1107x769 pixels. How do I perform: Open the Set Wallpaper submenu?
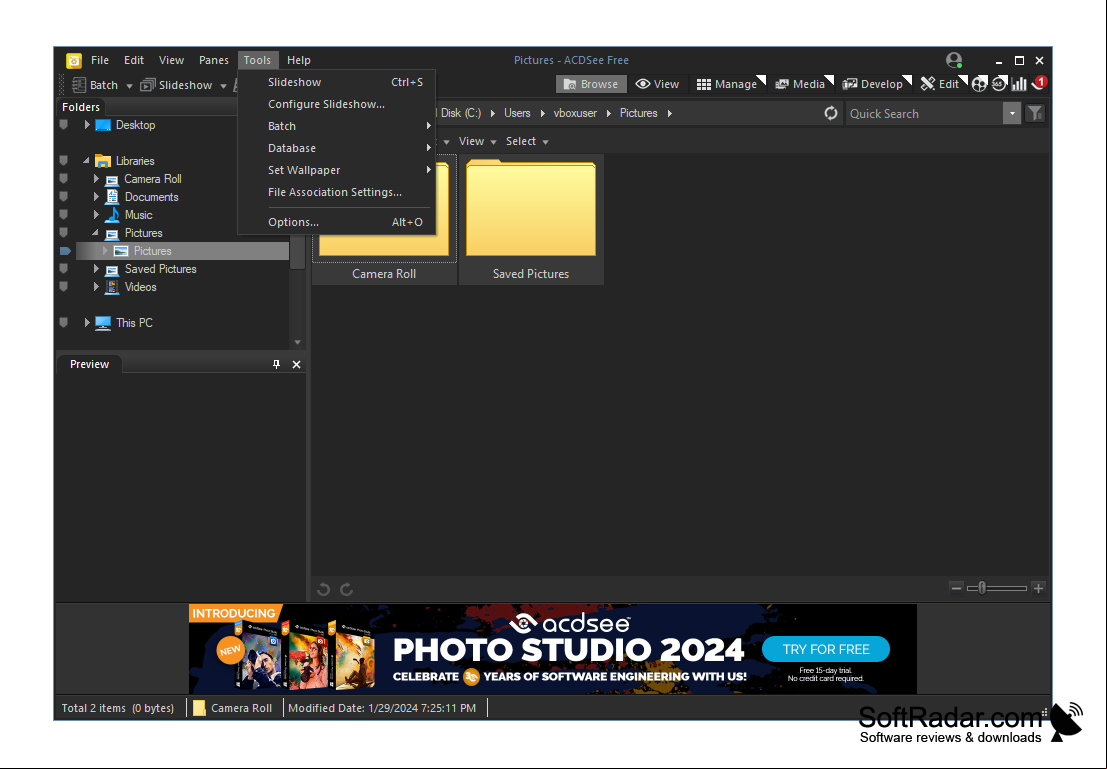pos(337,169)
